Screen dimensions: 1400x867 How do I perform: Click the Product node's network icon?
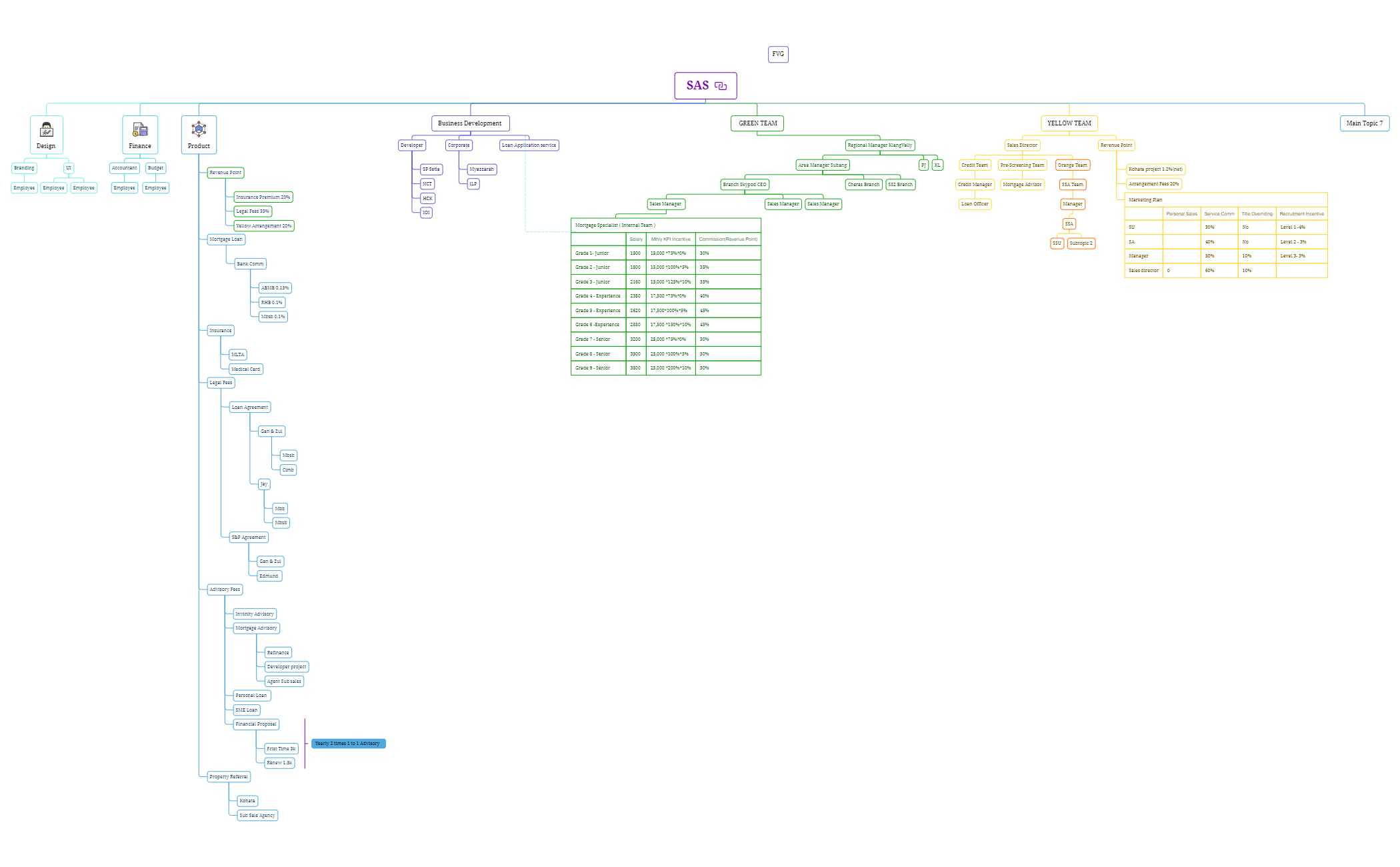click(199, 129)
